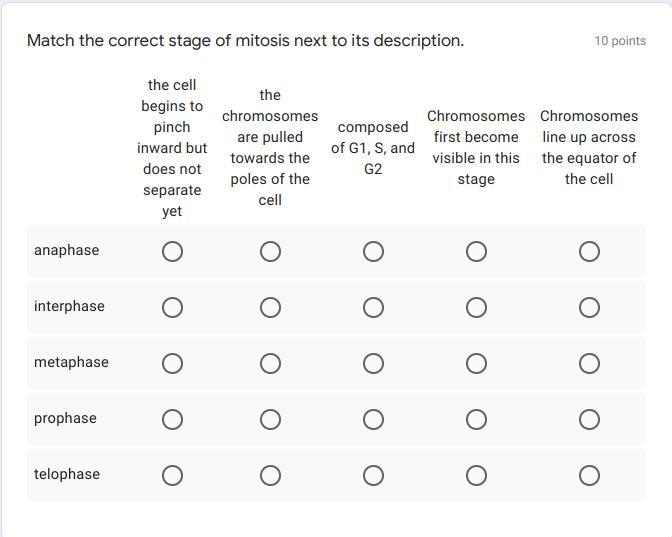Choose metaphase for 'cell begins to pinch inward'
This screenshot has width=672, height=537.
[172, 363]
